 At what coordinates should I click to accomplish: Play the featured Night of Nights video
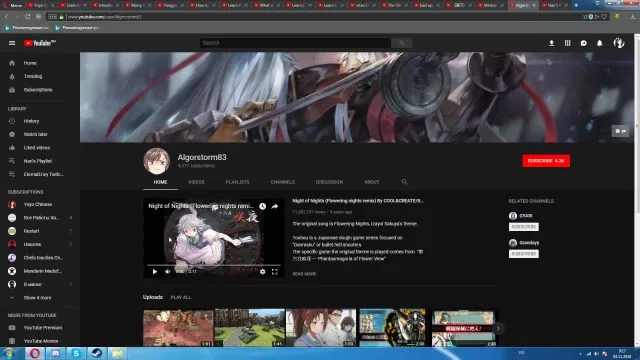coord(155,272)
